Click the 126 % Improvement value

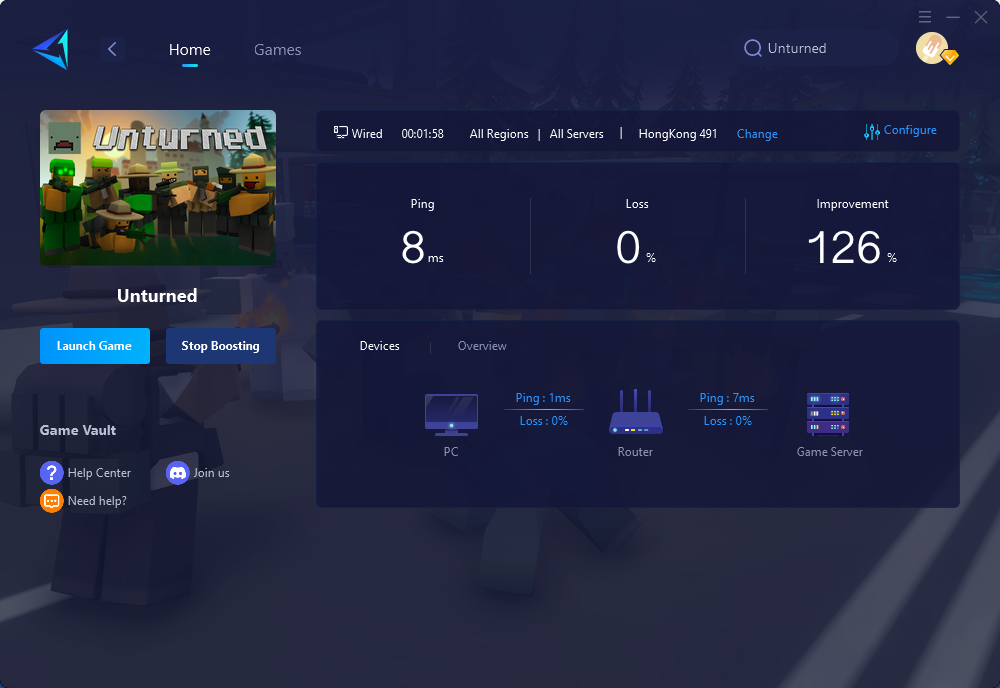tap(852, 247)
